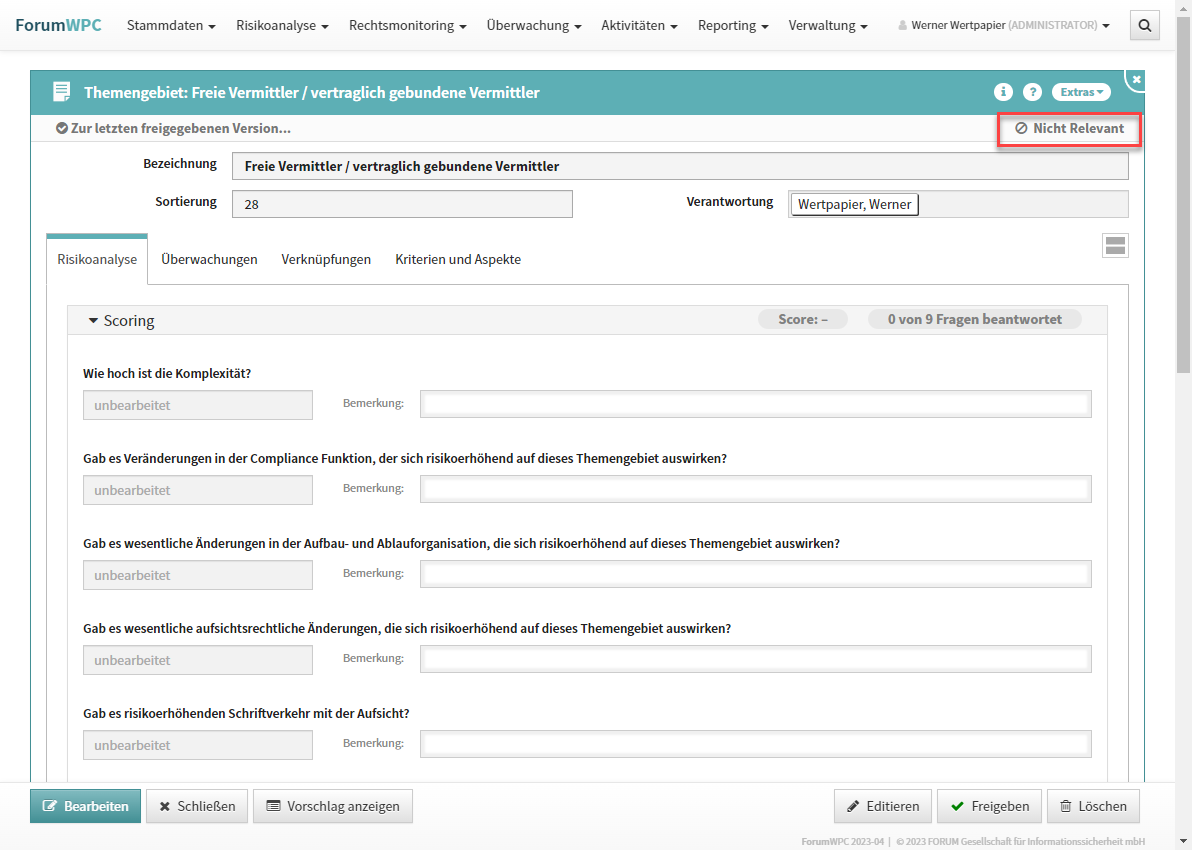The image size is (1192, 850).
Task: Open the Extras dropdown
Action: [1081, 92]
